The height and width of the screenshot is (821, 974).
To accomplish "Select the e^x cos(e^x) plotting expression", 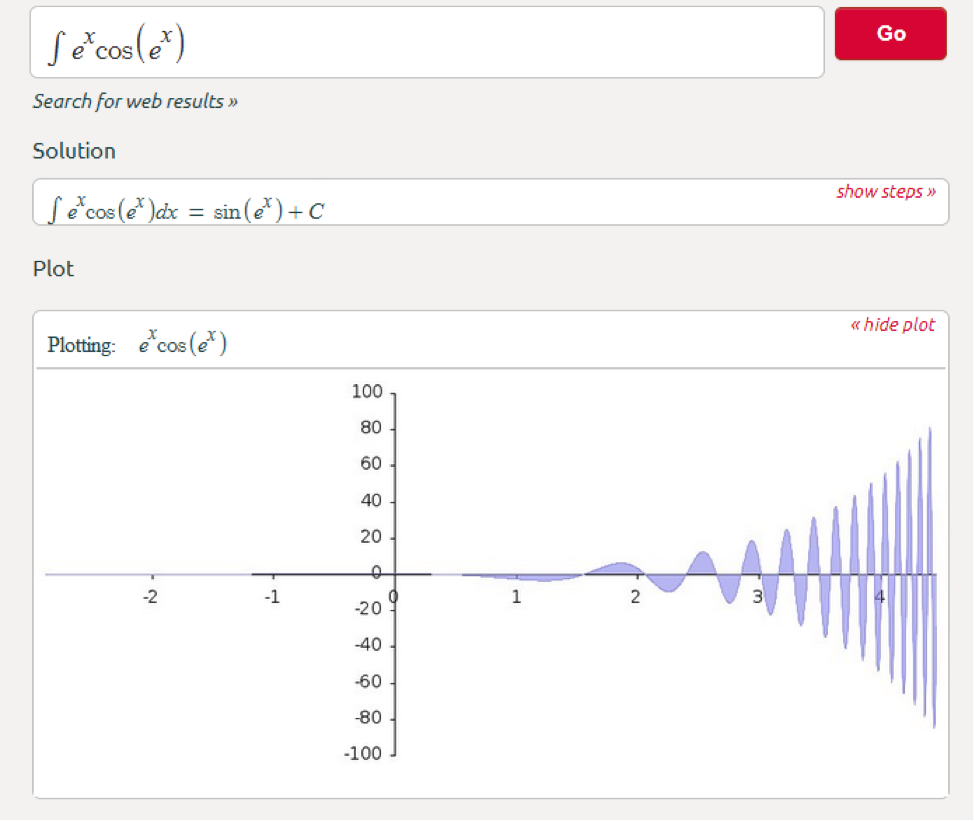I will (181, 344).
